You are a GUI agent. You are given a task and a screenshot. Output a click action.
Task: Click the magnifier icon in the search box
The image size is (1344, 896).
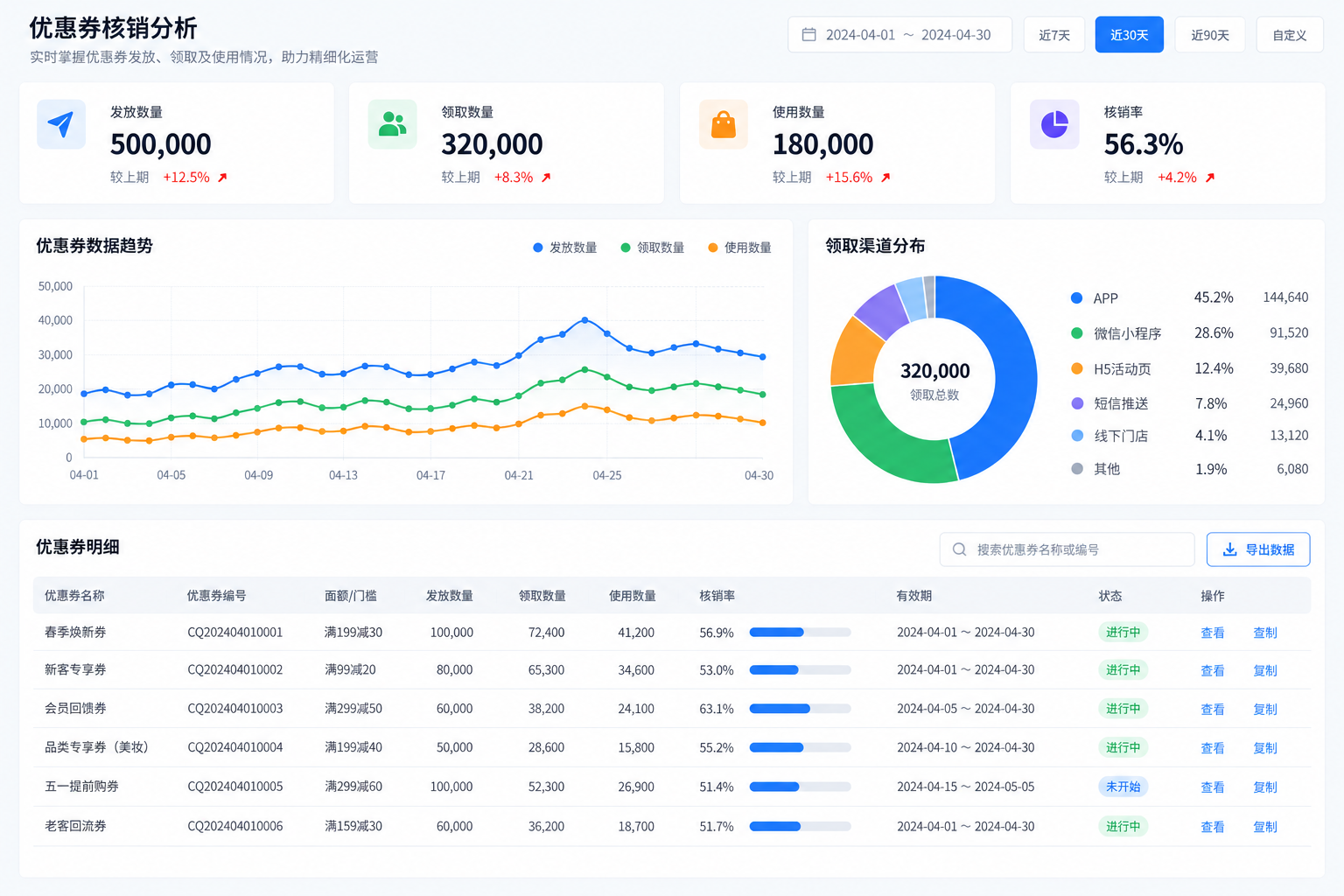(959, 549)
